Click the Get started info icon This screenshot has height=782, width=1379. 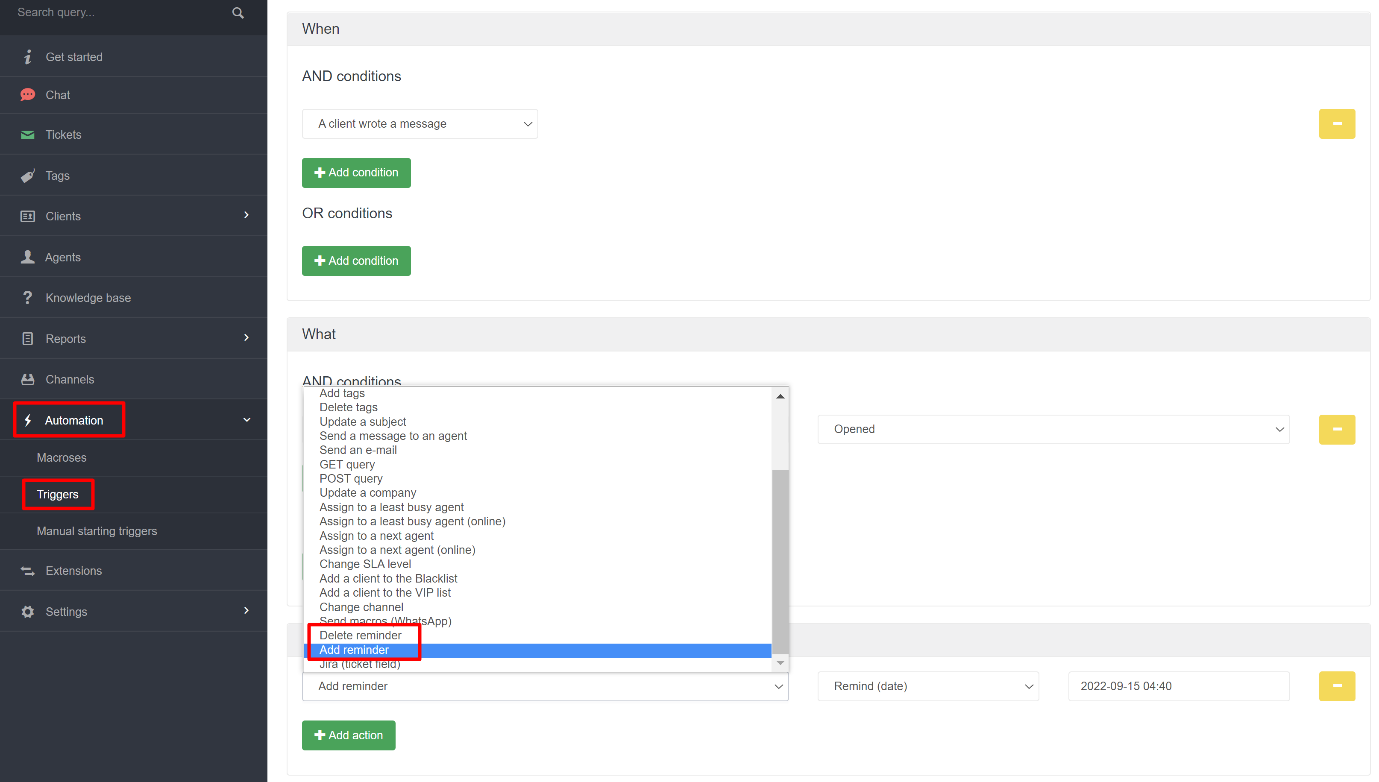(x=27, y=56)
